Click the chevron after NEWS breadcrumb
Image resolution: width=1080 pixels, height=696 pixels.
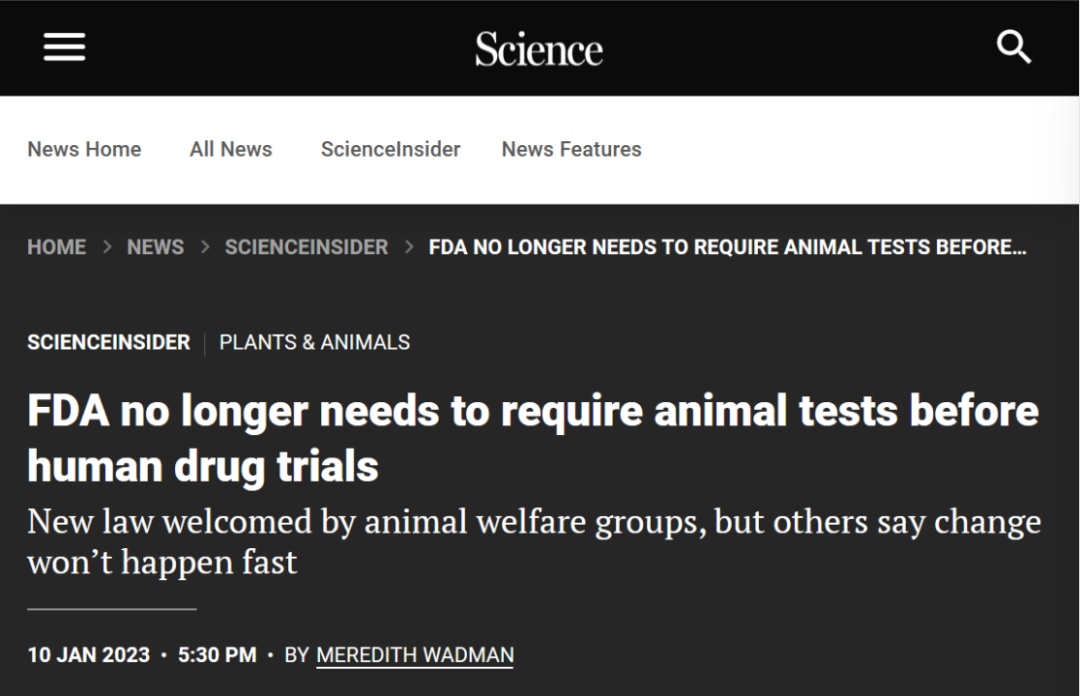205,247
